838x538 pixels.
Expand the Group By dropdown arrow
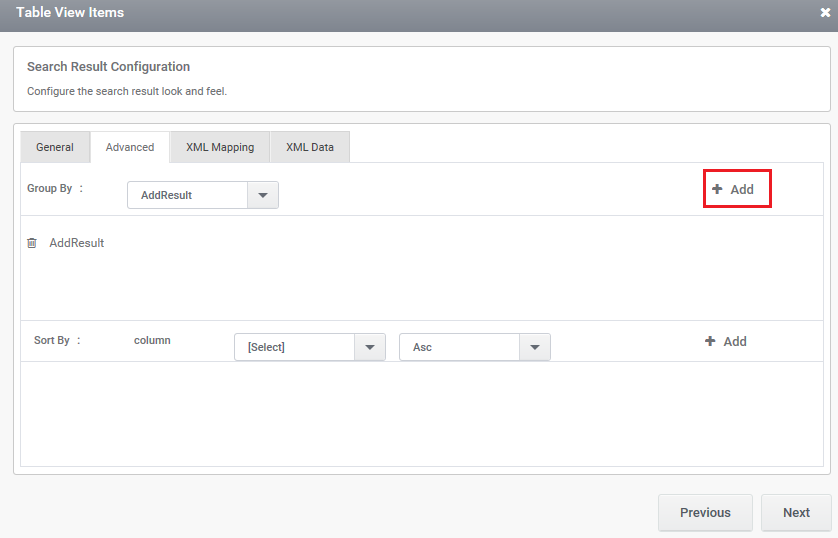click(x=263, y=195)
